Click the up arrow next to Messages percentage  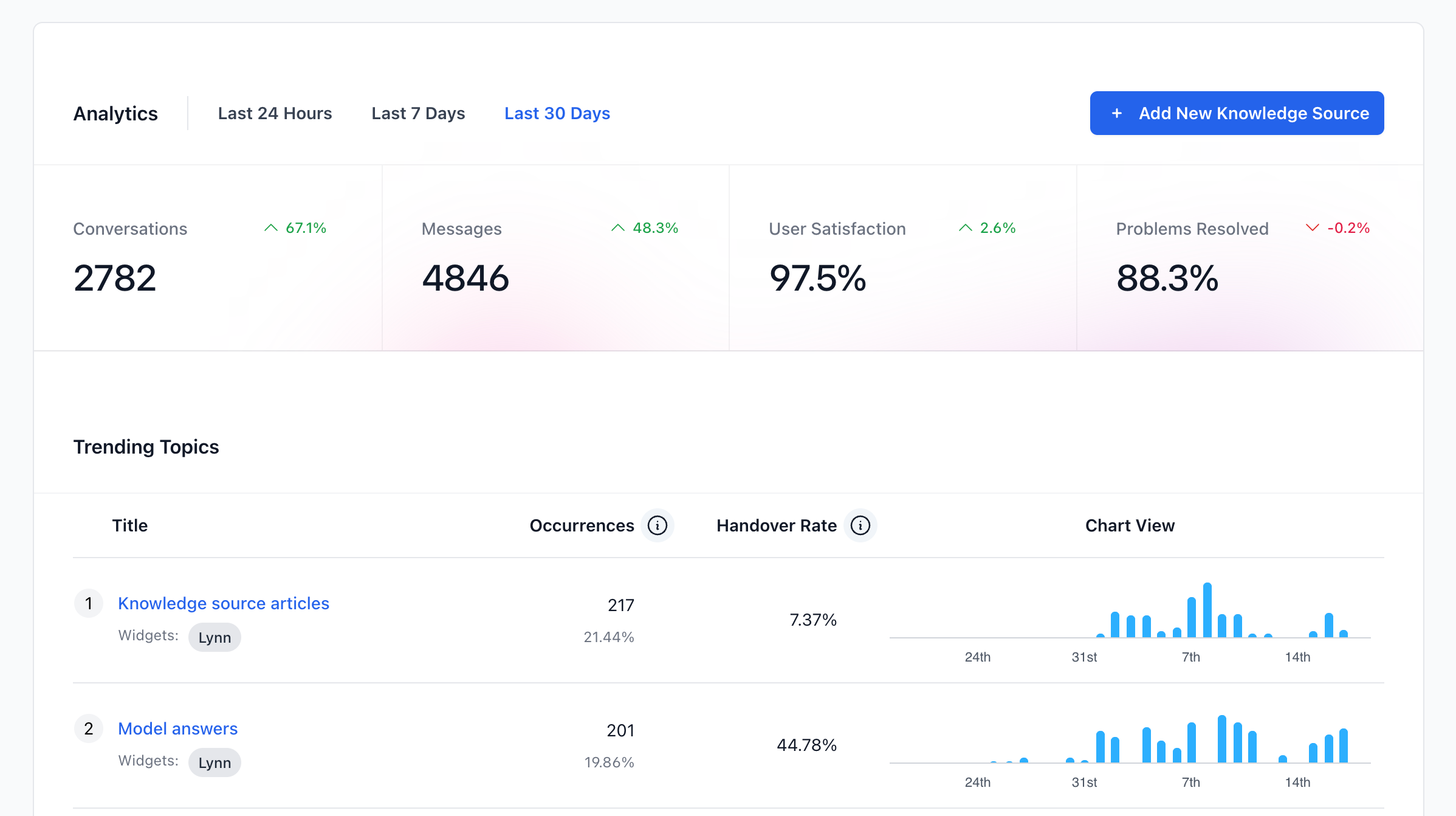click(x=618, y=228)
